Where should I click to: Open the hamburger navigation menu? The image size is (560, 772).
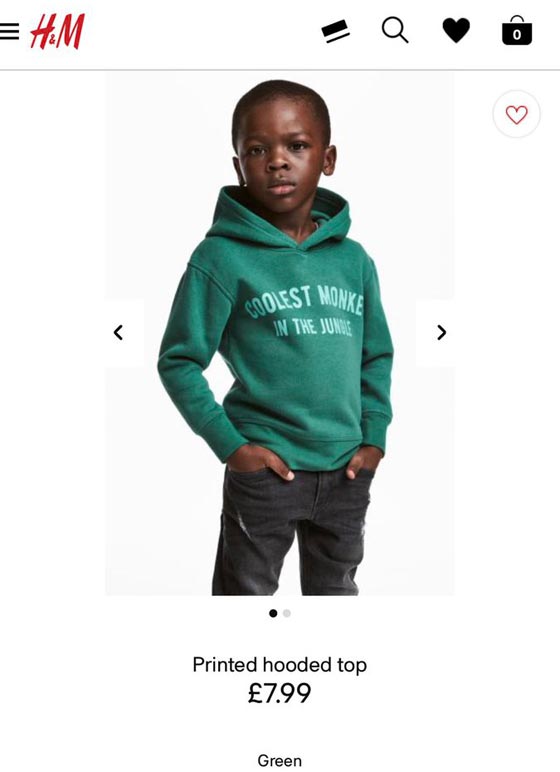point(9,31)
